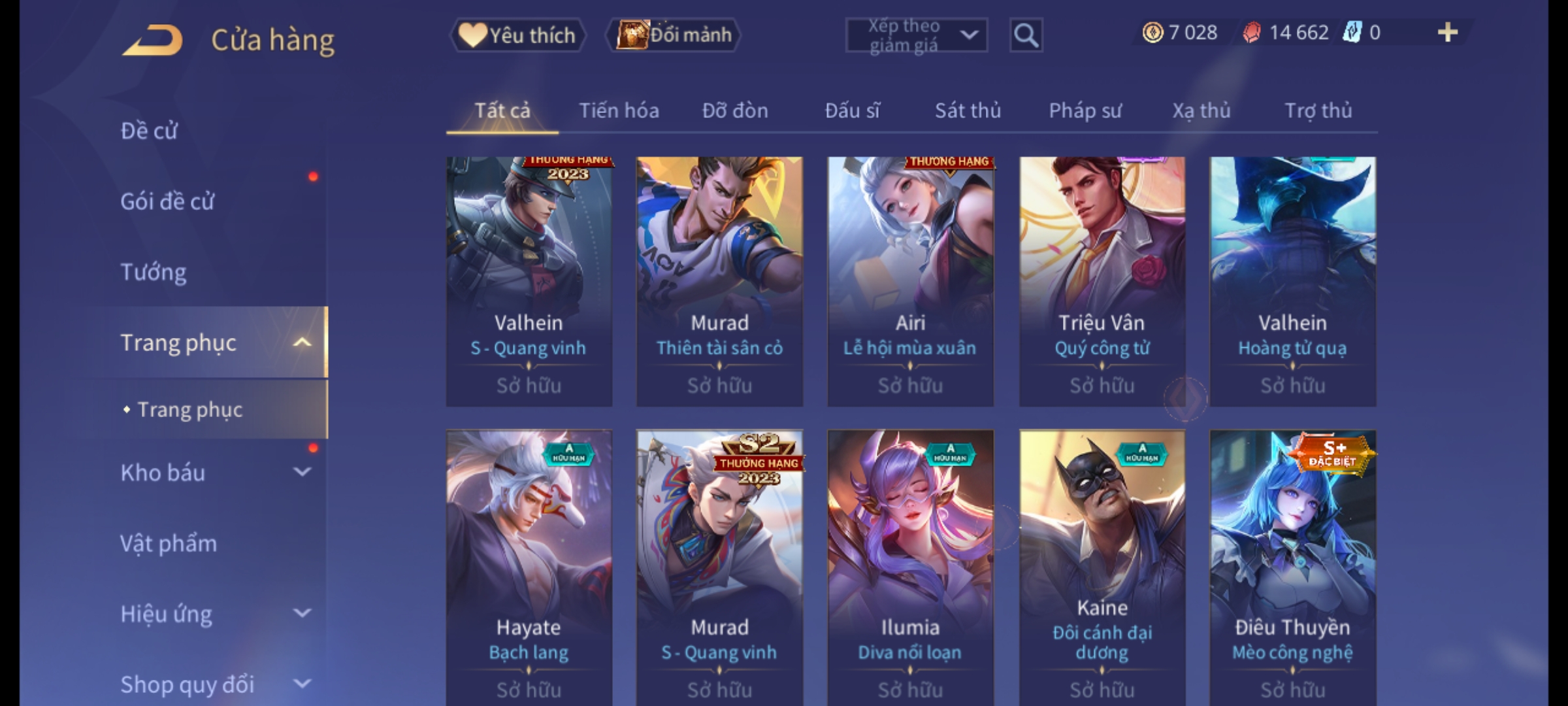This screenshot has width=1568, height=706.
Task: Tap the blue voucher currency icon
Action: point(1352,33)
